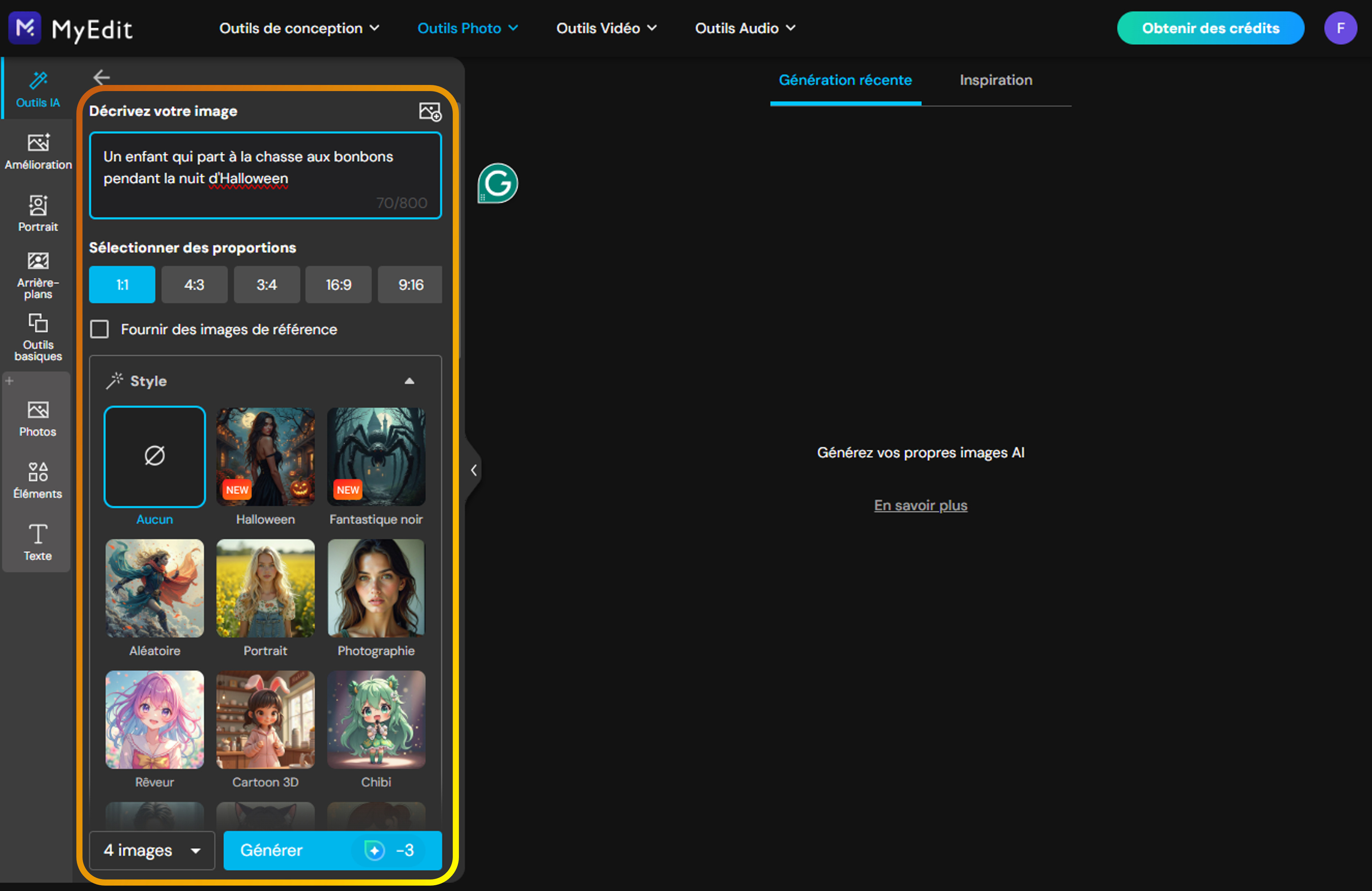This screenshot has height=891, width=1372.
Task: Open the Outils Vidéo menu
Action: click(605, 28)
